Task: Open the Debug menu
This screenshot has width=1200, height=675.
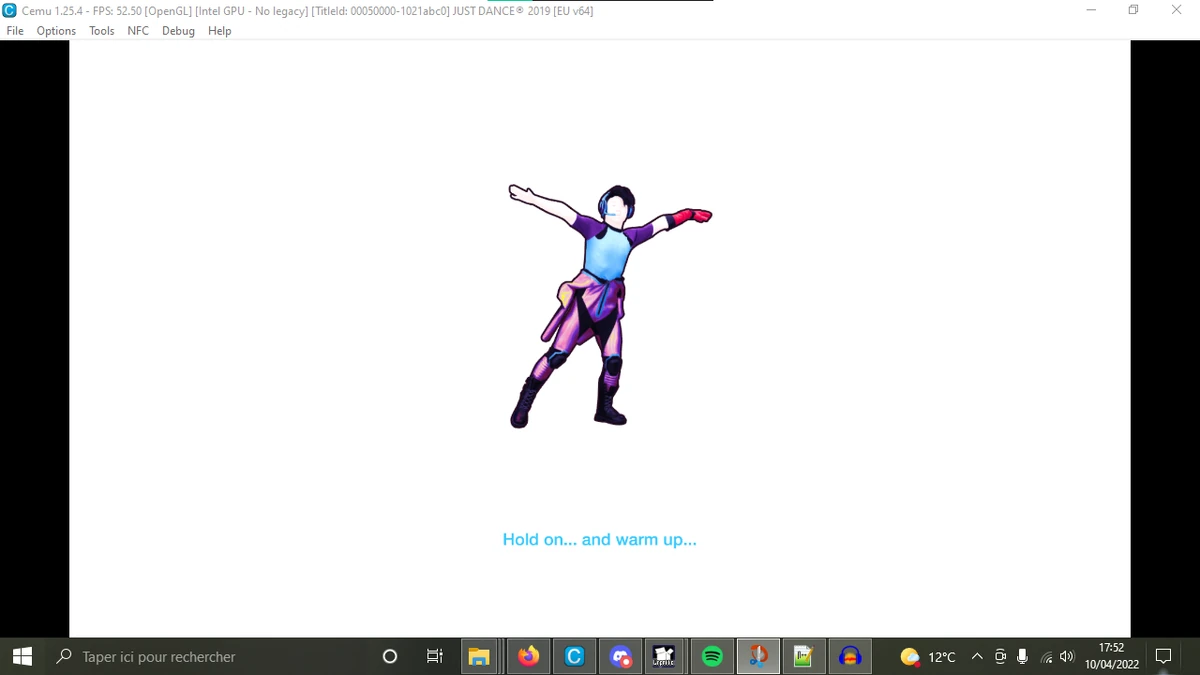Action: click(x=178, y=30)
